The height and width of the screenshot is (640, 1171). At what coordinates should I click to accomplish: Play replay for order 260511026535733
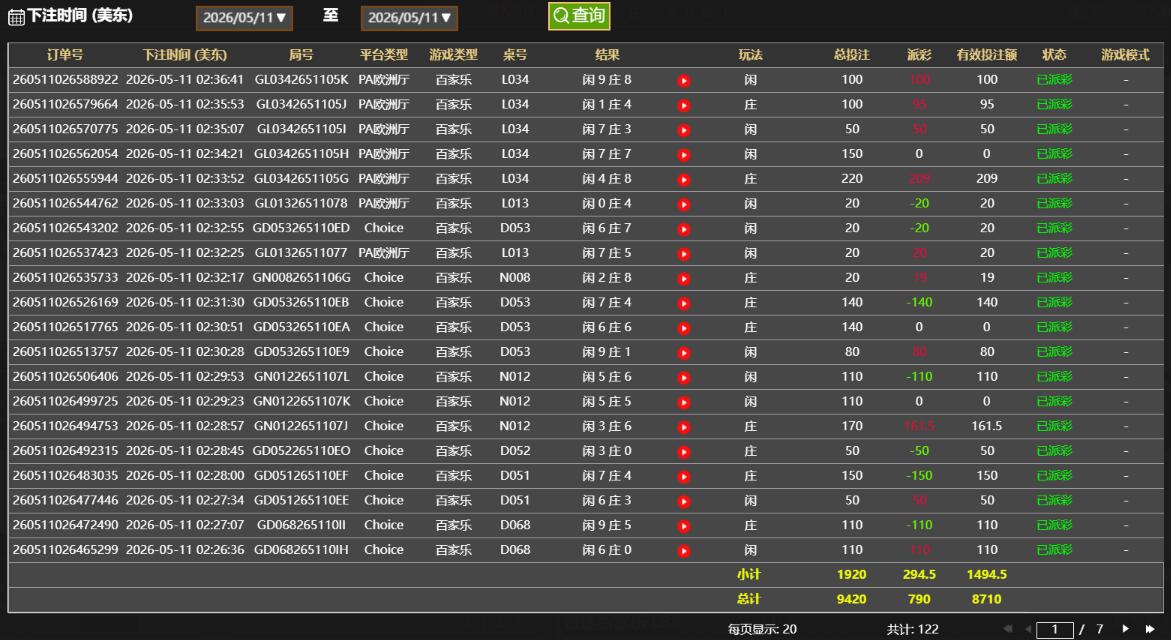pos(683,279)
